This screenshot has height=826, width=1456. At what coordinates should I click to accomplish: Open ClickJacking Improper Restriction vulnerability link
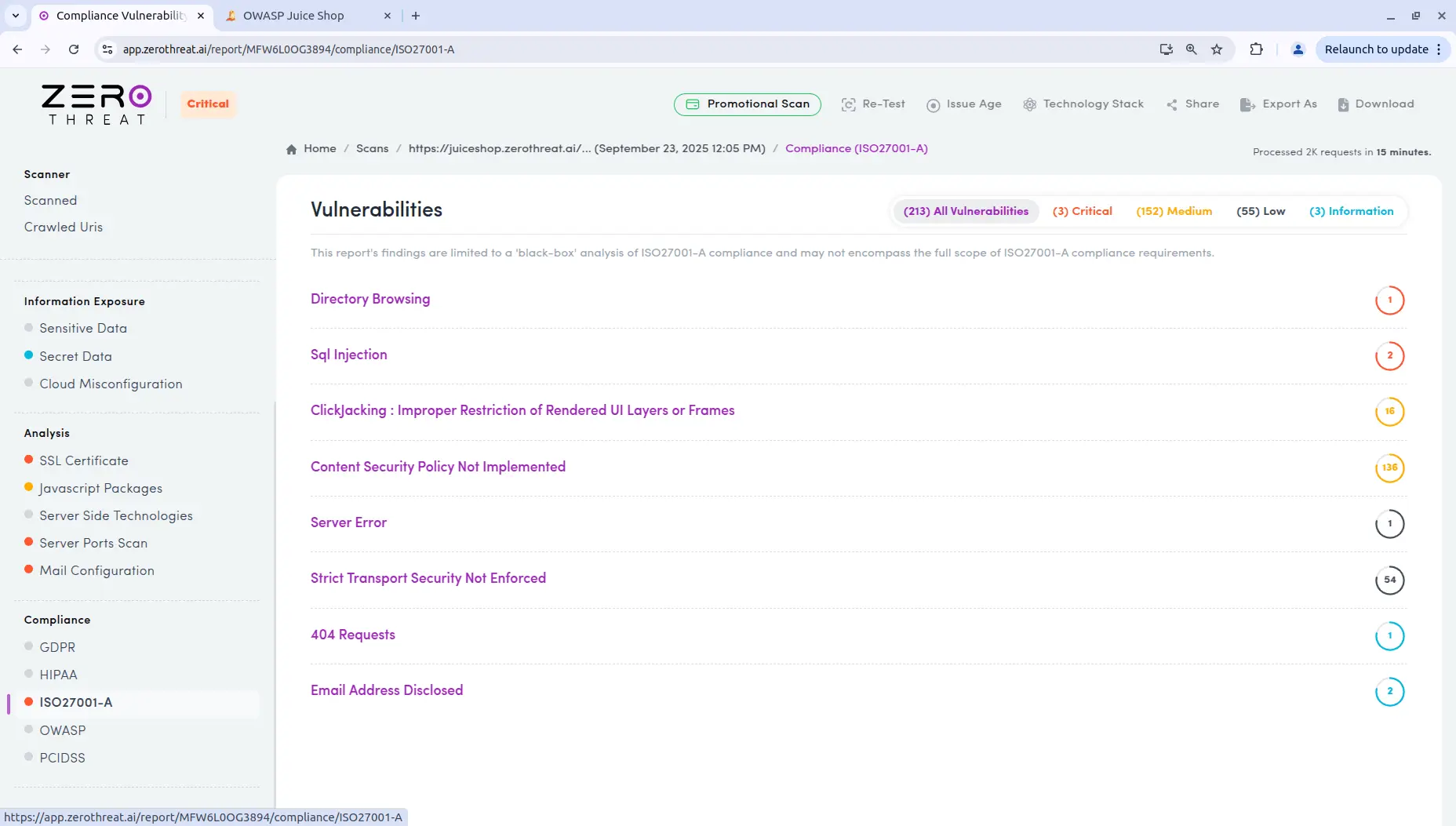point(522,411)
